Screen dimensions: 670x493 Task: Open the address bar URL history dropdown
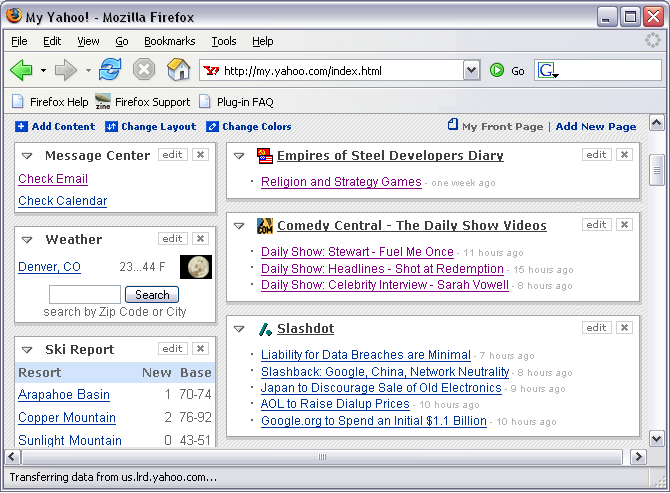(471, 70)
